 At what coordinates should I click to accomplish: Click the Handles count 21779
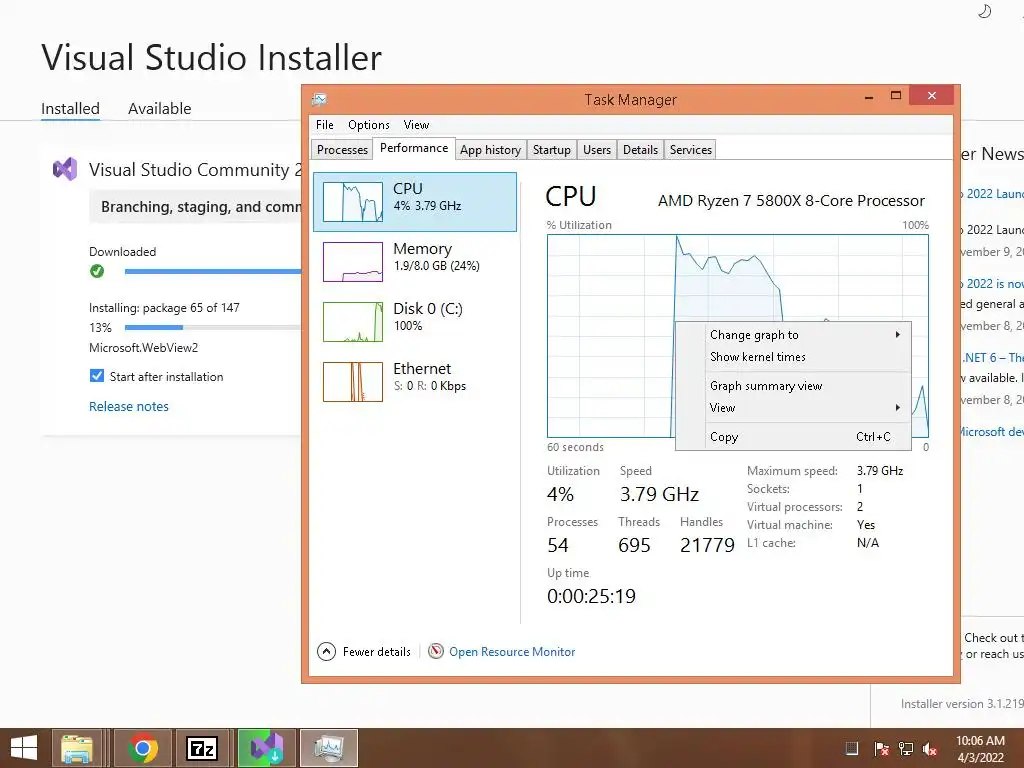[707, 545]
